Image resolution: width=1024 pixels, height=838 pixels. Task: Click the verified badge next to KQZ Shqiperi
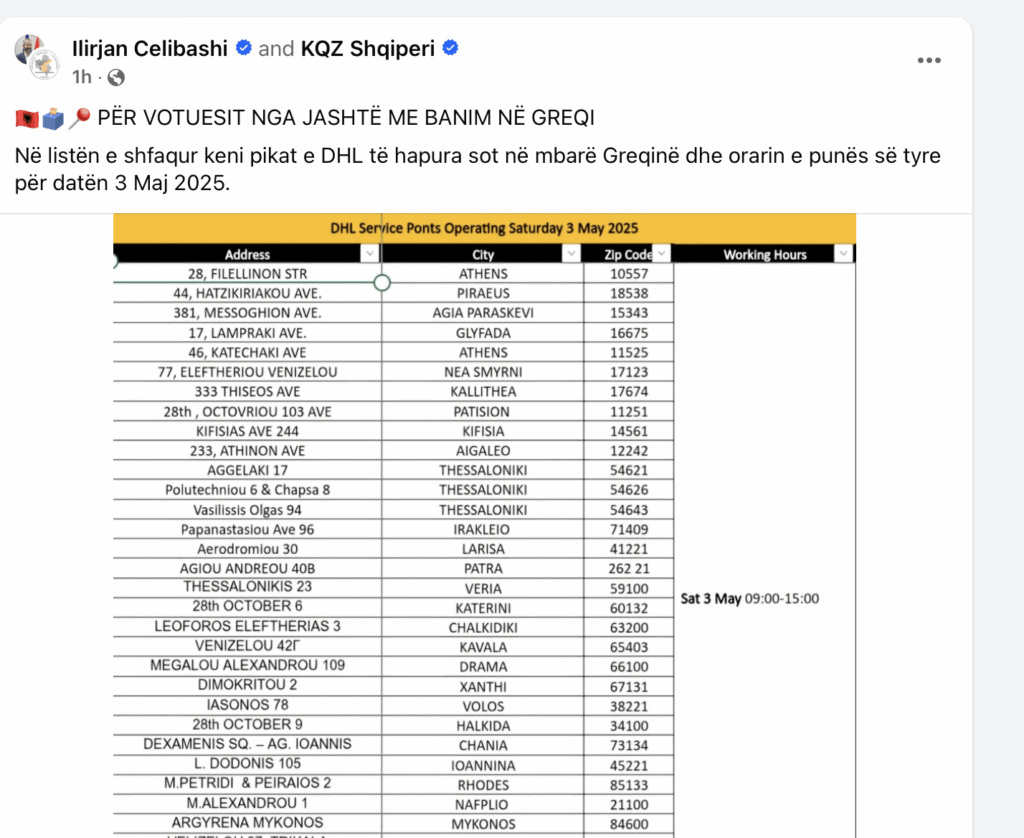(x=451, y=48)
